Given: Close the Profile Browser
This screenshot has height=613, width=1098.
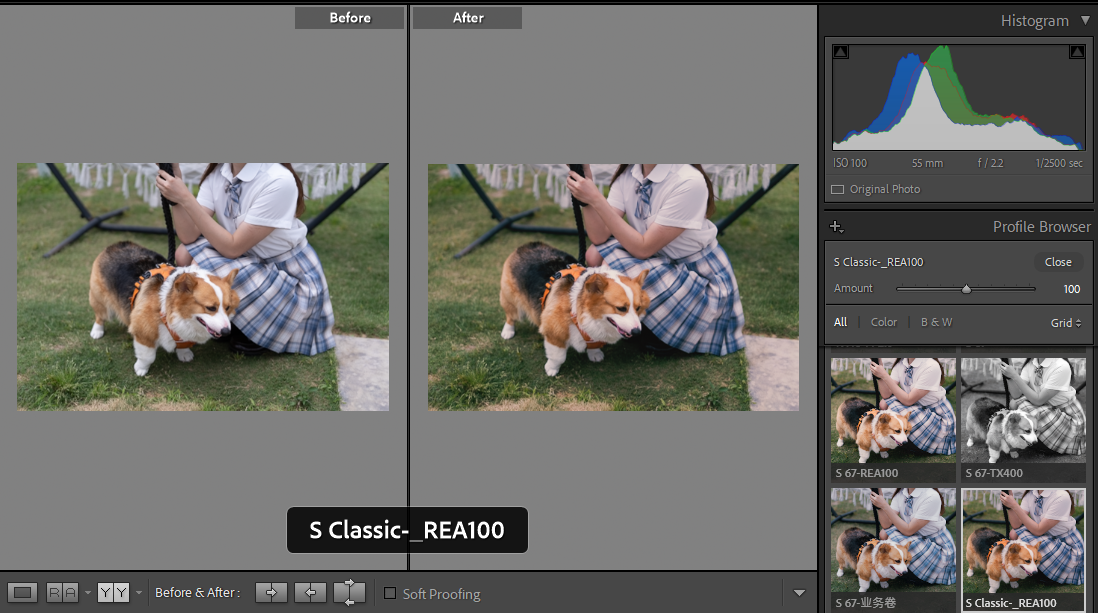Looking at the screenshot, I should click(1058, 262).
